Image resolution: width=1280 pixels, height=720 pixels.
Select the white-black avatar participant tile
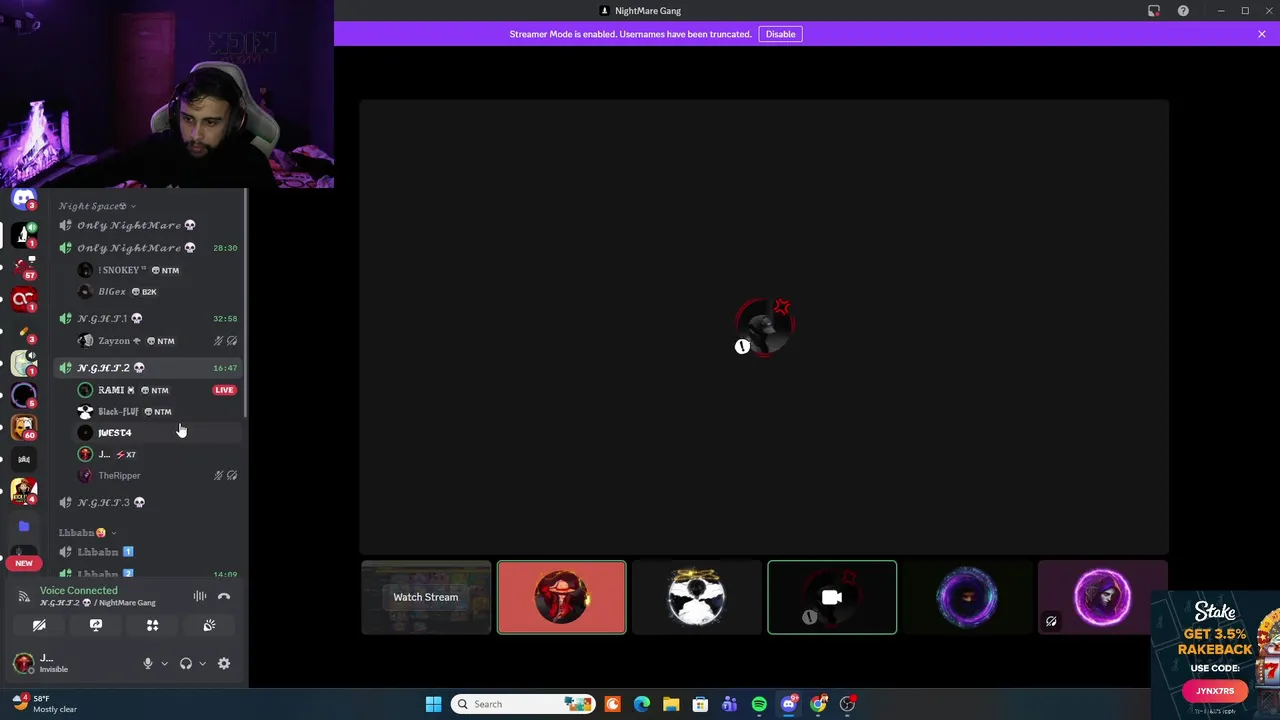[x=697, y=597]
